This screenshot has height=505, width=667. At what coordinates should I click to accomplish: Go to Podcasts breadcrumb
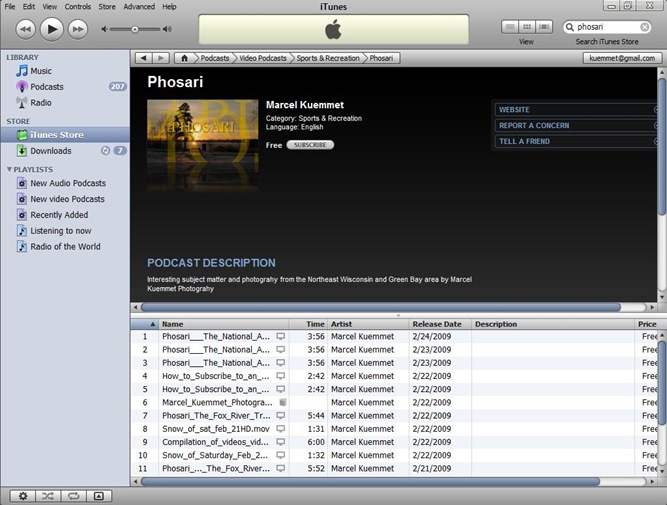coord(214,58)
